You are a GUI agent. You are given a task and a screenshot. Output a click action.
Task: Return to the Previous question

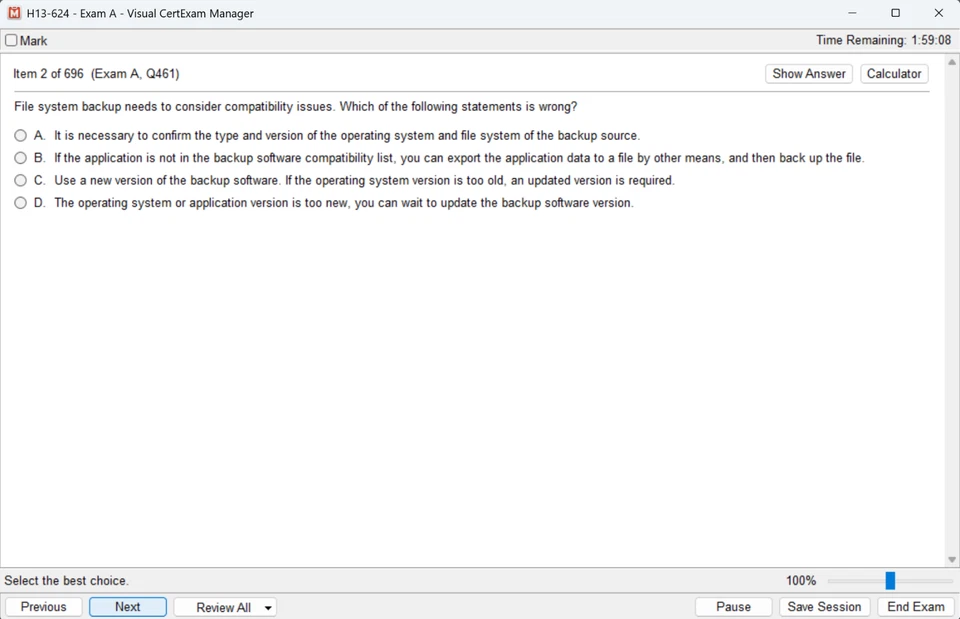(43, 606)
